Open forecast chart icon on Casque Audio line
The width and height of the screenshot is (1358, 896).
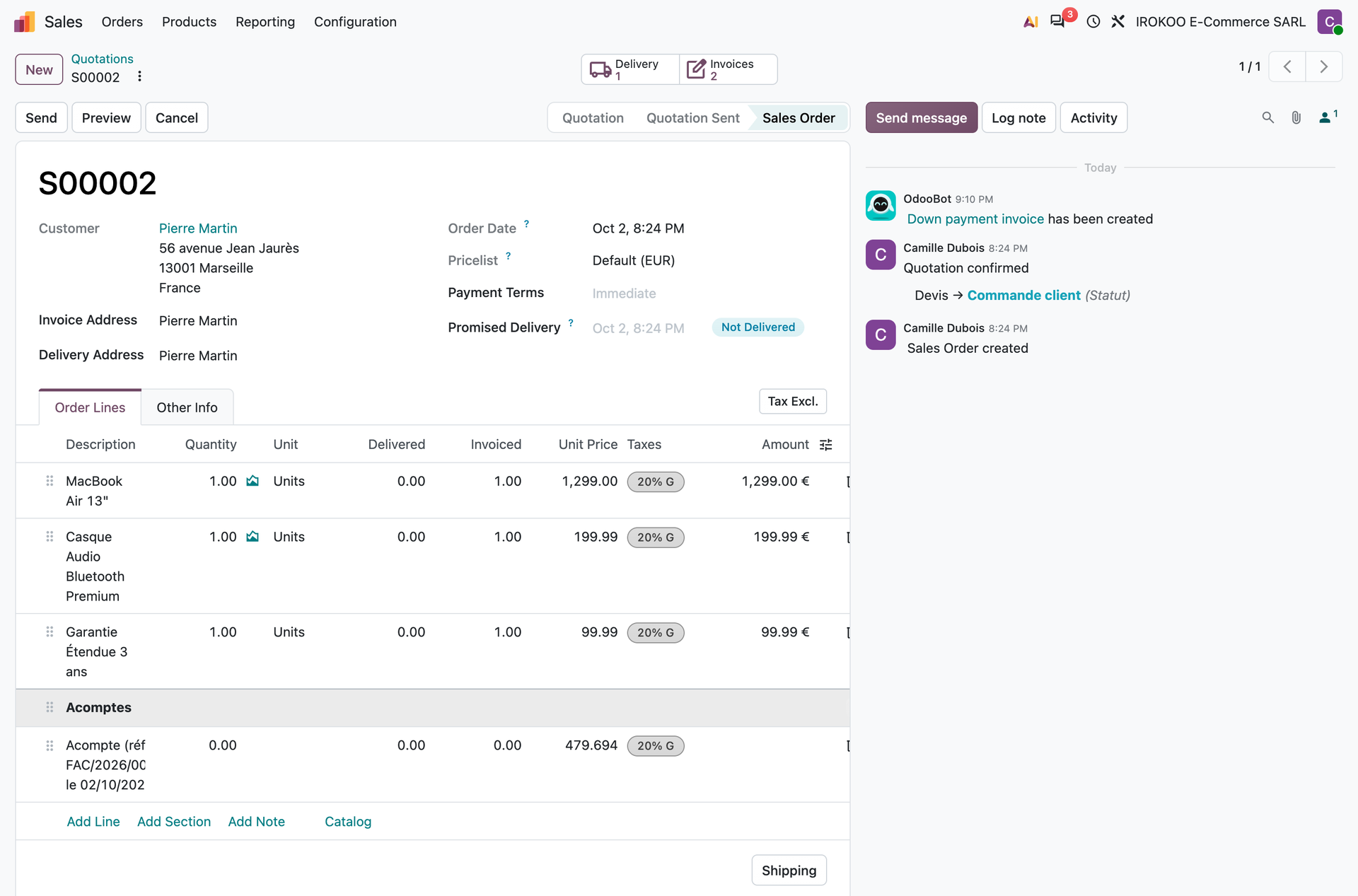[x=253, y=537]
